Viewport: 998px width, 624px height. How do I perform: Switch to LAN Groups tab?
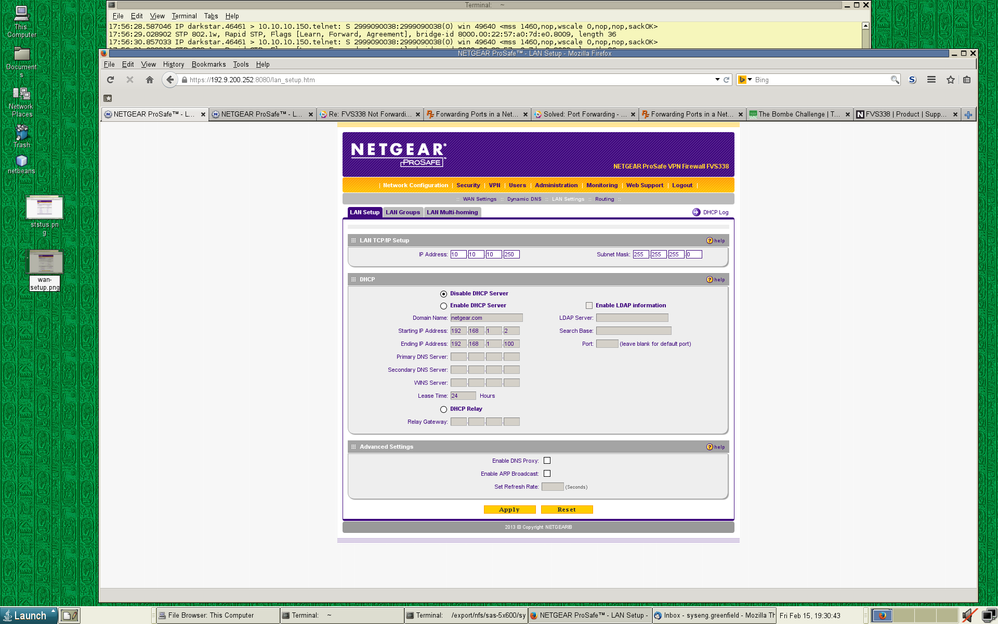click(x=403, y=212)
